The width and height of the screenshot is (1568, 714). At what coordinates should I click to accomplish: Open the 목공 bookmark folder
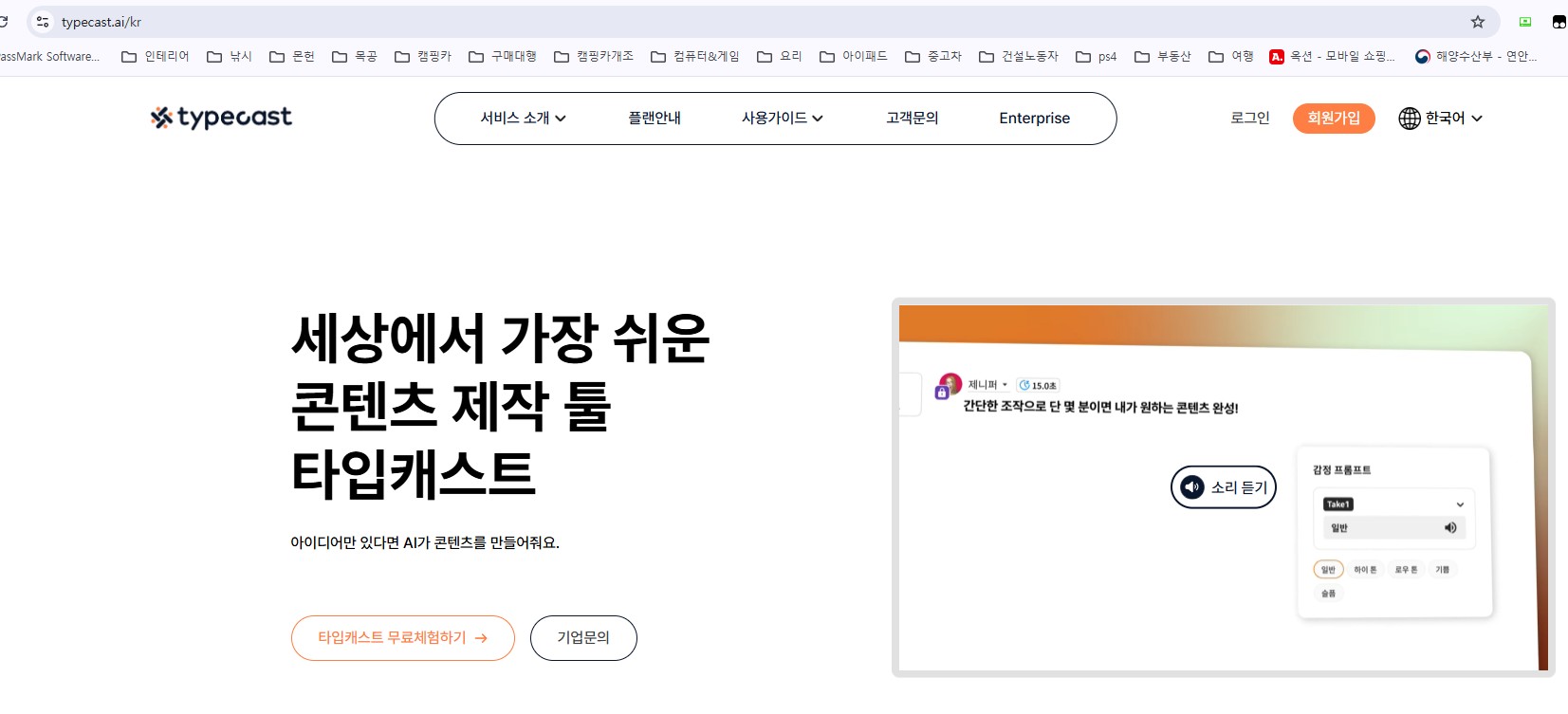[x=355, y=57]
